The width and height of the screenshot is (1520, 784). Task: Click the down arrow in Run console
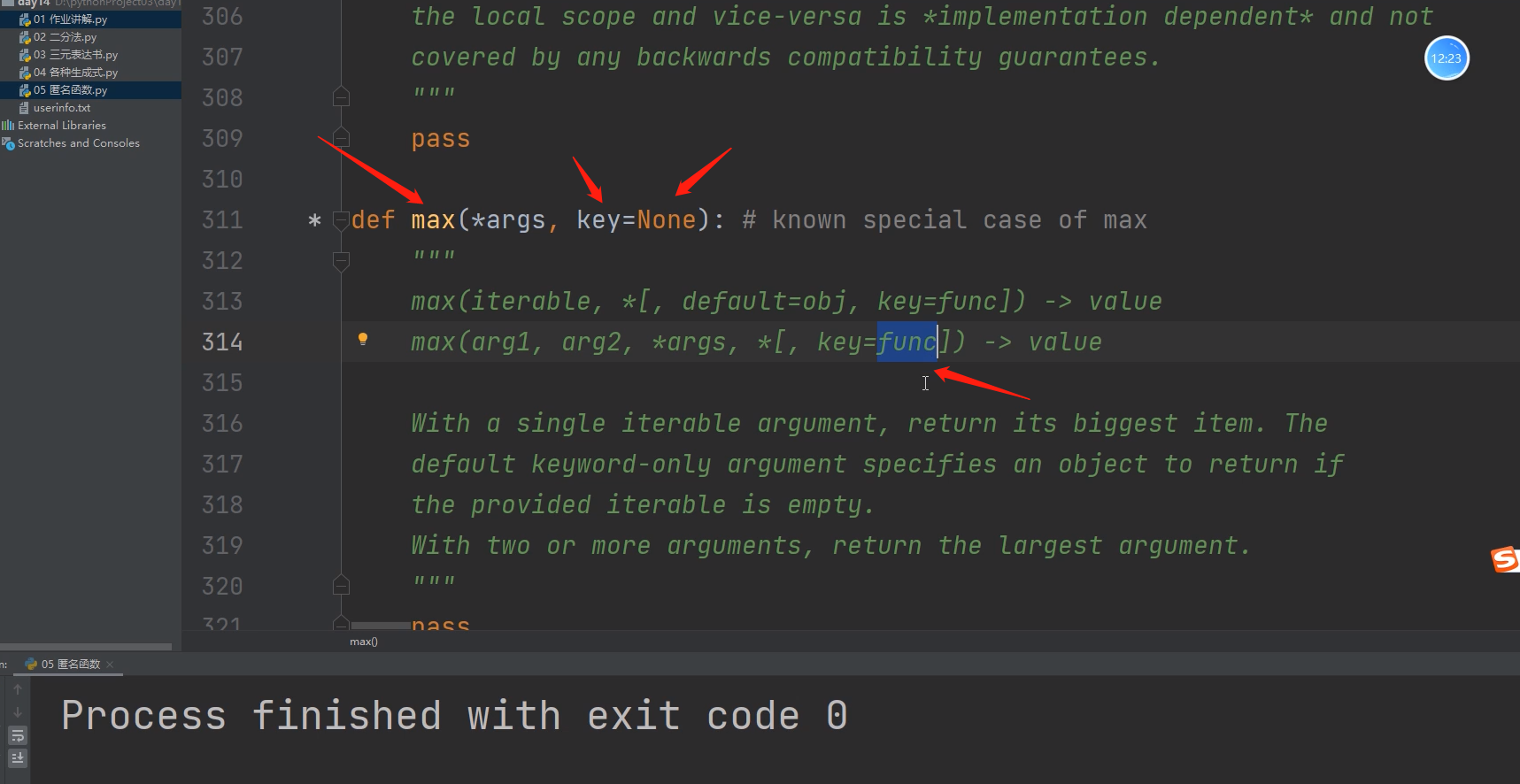[x=17, y=712]
